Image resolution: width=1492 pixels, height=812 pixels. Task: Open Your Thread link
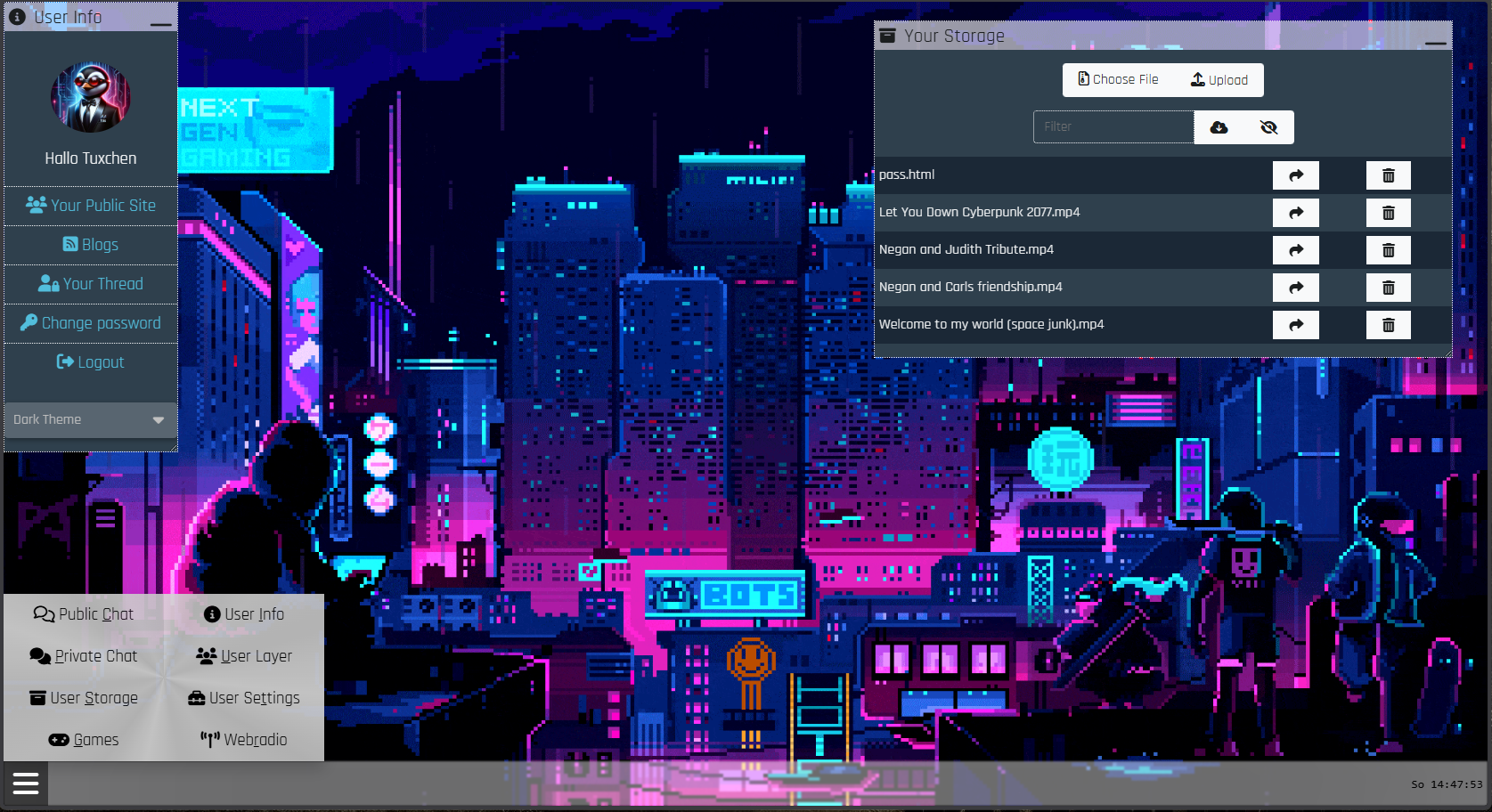(x=91, y=284)
